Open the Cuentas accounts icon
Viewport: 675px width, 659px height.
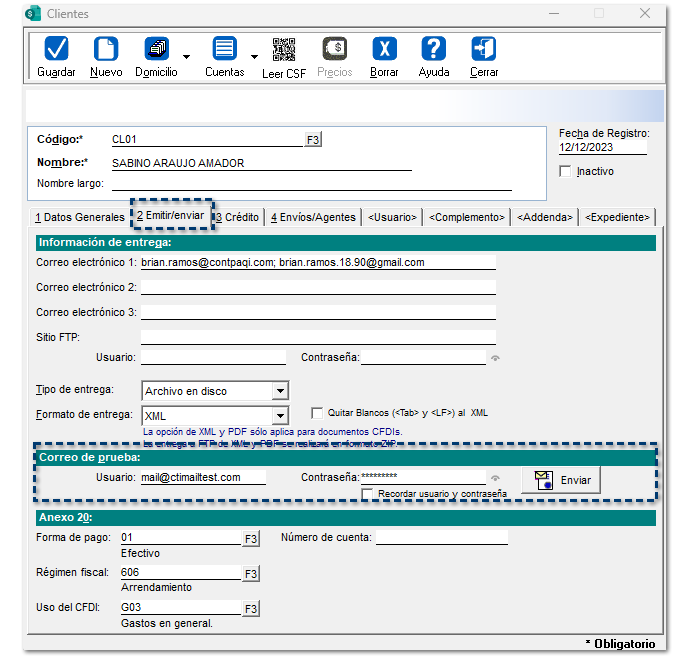click(x=224, y=50)
